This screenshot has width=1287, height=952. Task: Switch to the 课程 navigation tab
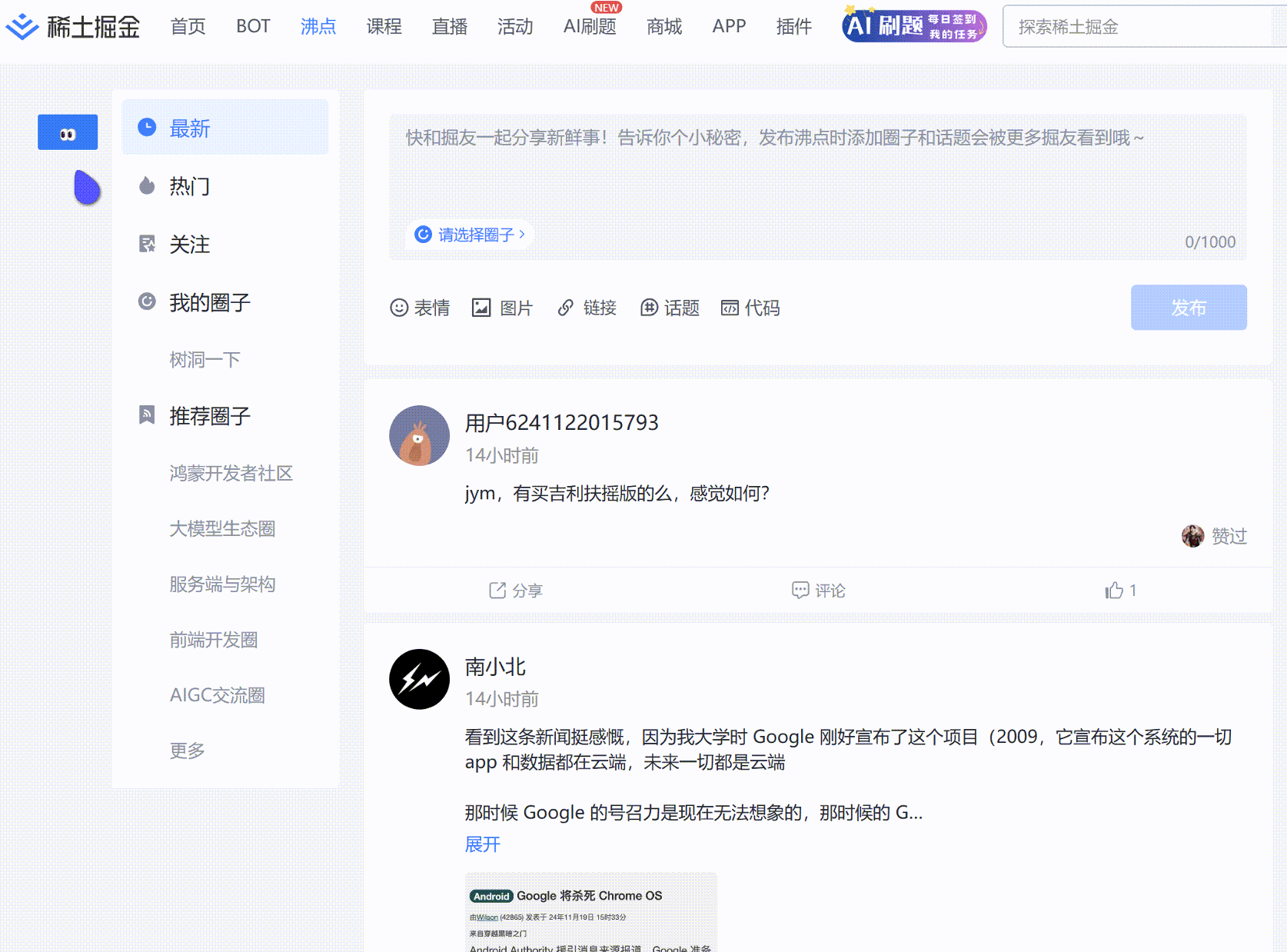[384, 25]
